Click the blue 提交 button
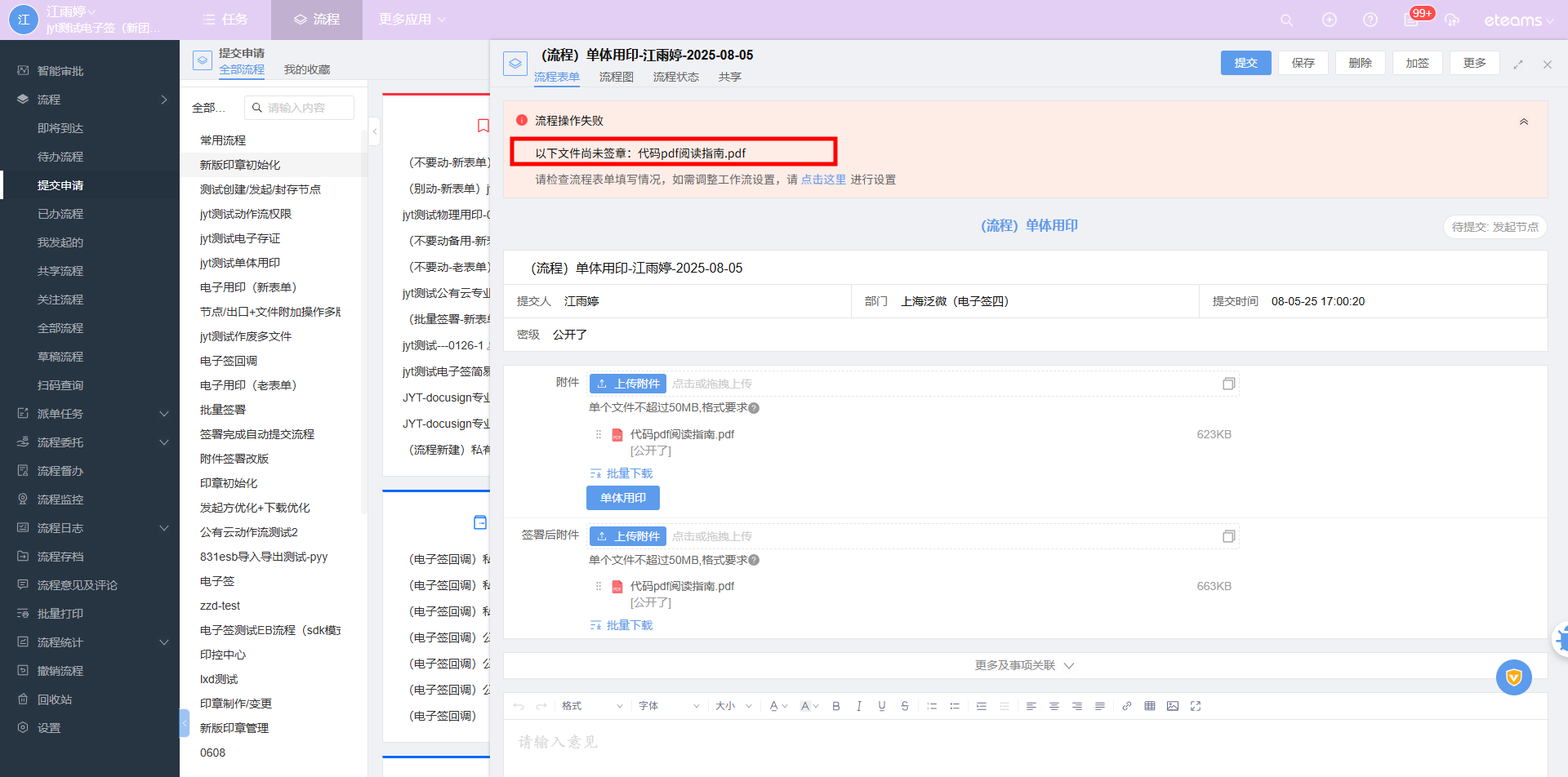Screen dimensions: 1568x777 click(1245, 63)
